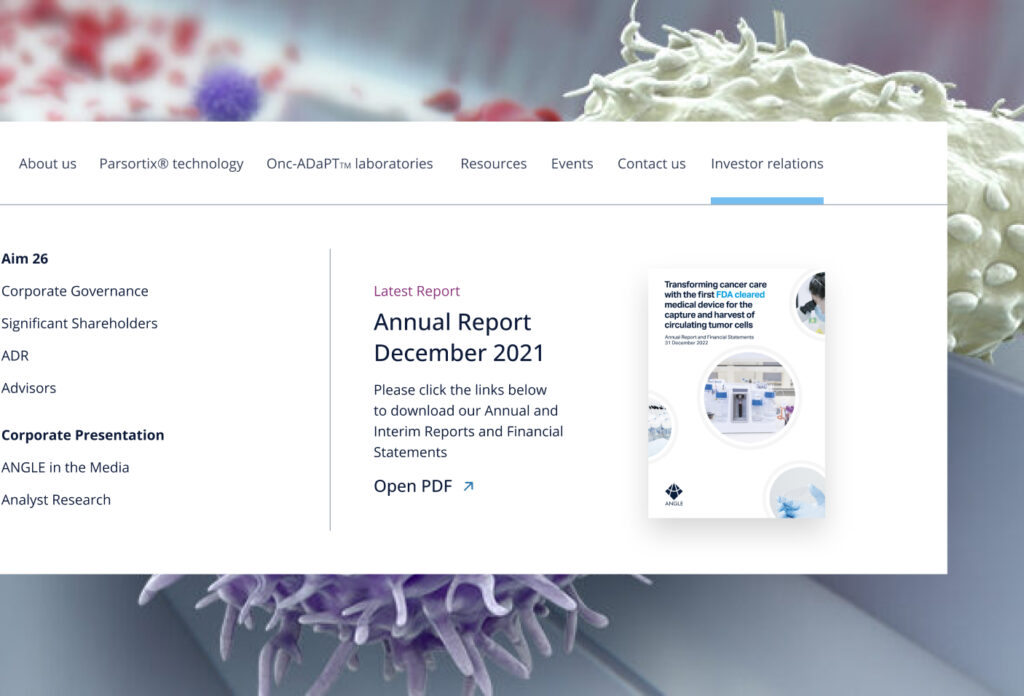This screenshot has height=696, width=1024.
Task: Open the About us menu
Action: pyautogui.click(x=47, y=164)
